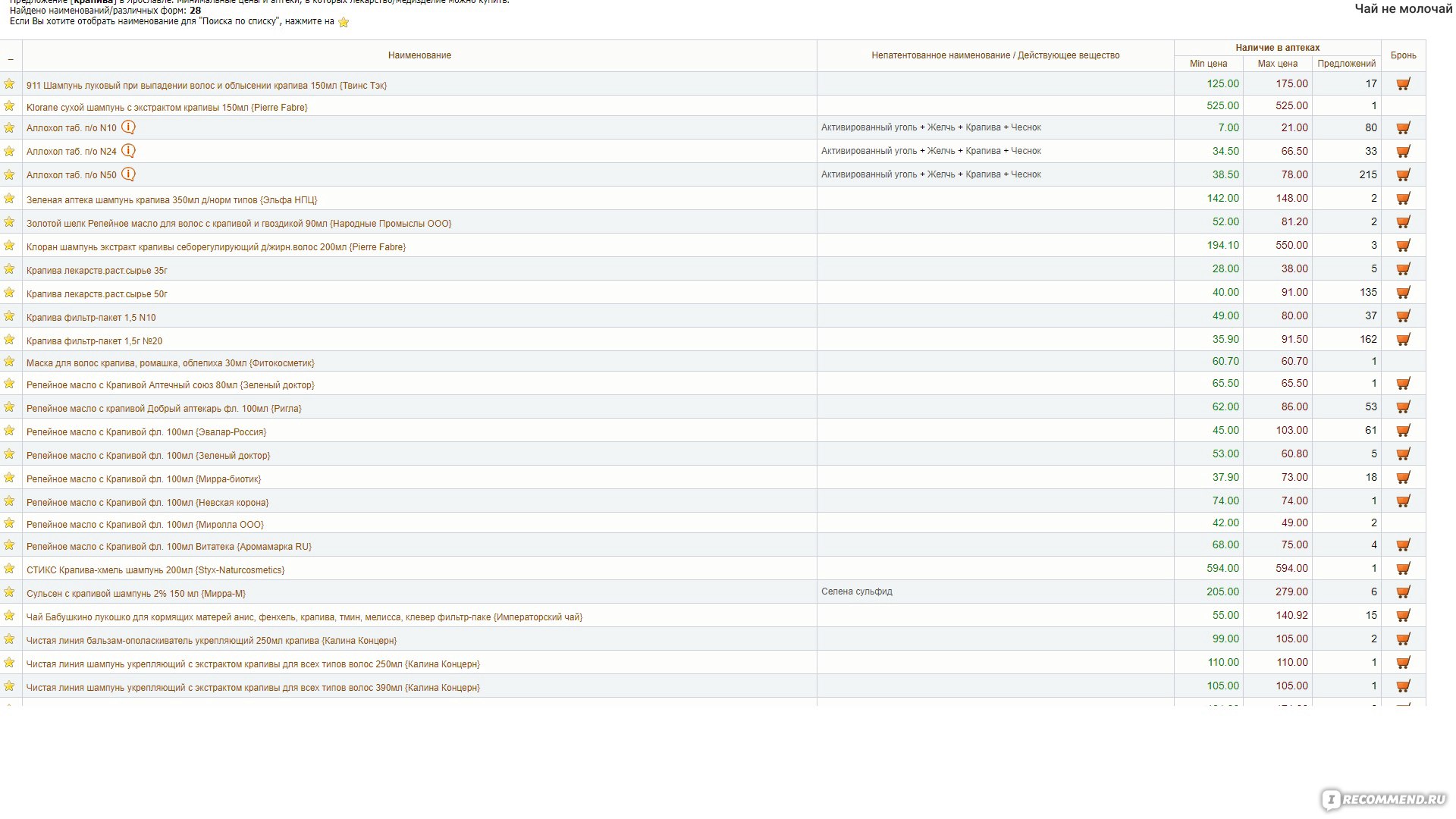Click cart icon for Зеленая аптека шампунь
The height and width of the screenshot is (819, 1456).
1403,198
